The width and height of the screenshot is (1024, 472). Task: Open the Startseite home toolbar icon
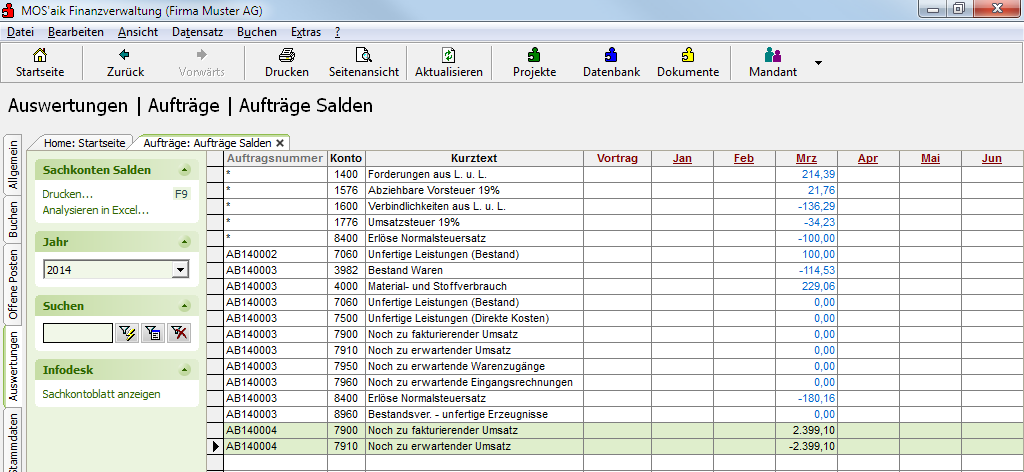pyautogui.click(x=40, y=63)
